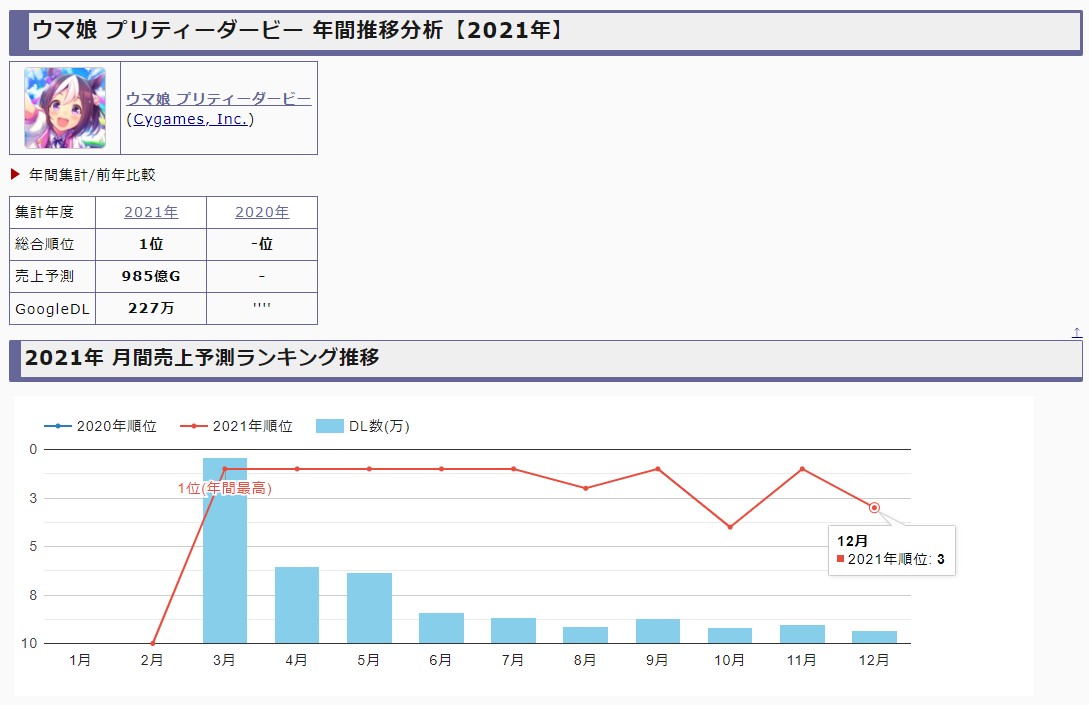Click the -位 2020 rank cell
This screenshot has height=705, width=1089.
tap(262, 244)
